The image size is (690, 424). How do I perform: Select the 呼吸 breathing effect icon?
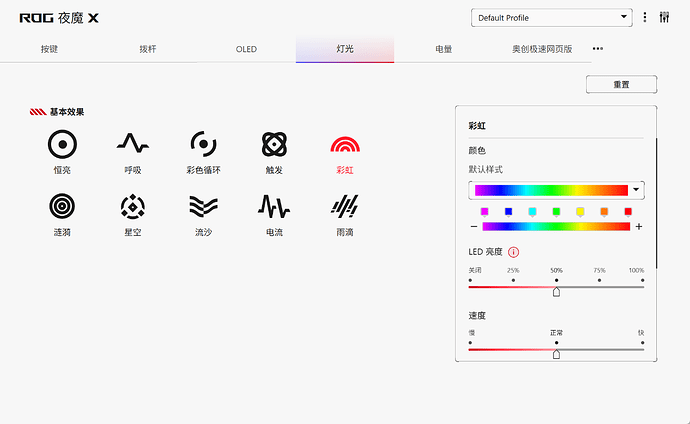pos(133,145)
